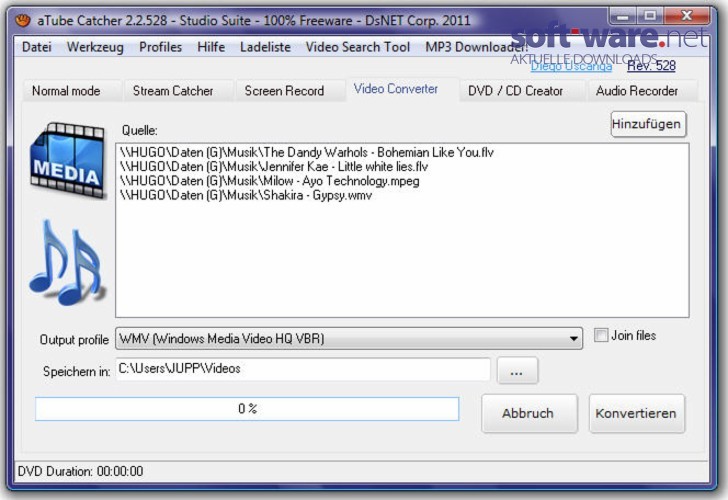728x500 pixels.
Task: Open the Diego Uscanga link
Action: (571, 66)
